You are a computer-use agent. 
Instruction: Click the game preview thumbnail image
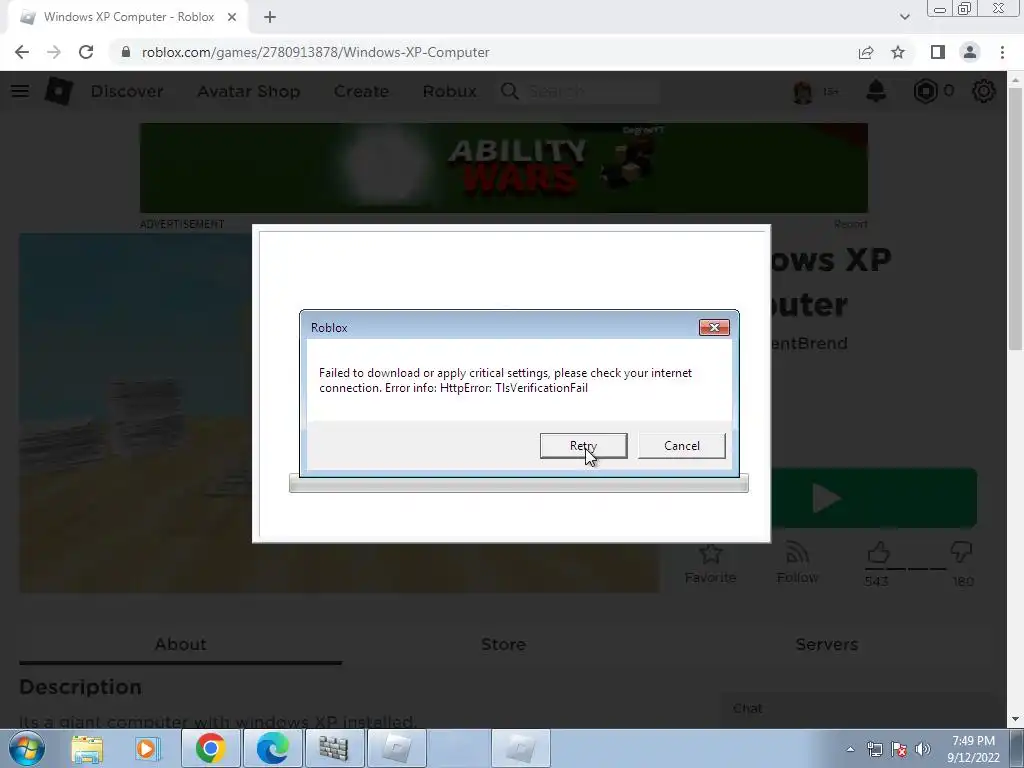click(135, 413)
